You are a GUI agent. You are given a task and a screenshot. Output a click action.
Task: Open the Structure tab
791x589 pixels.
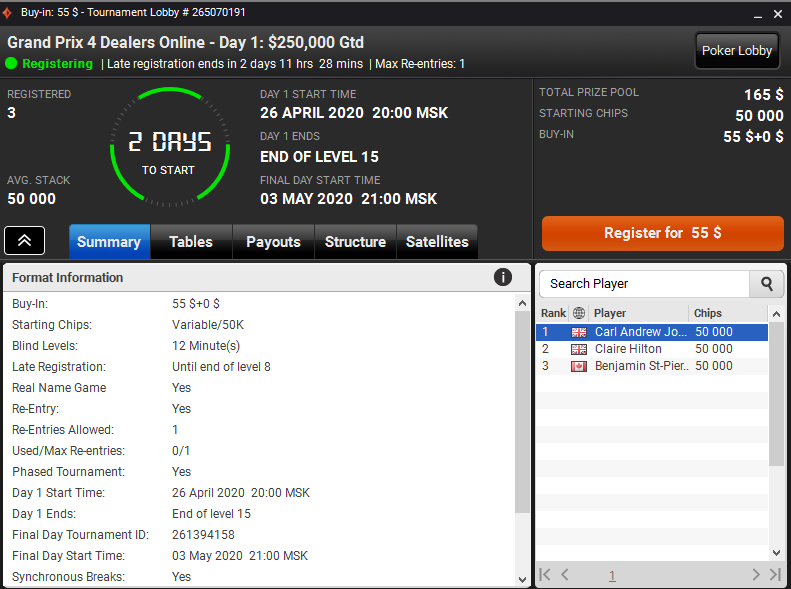point(355,242)
